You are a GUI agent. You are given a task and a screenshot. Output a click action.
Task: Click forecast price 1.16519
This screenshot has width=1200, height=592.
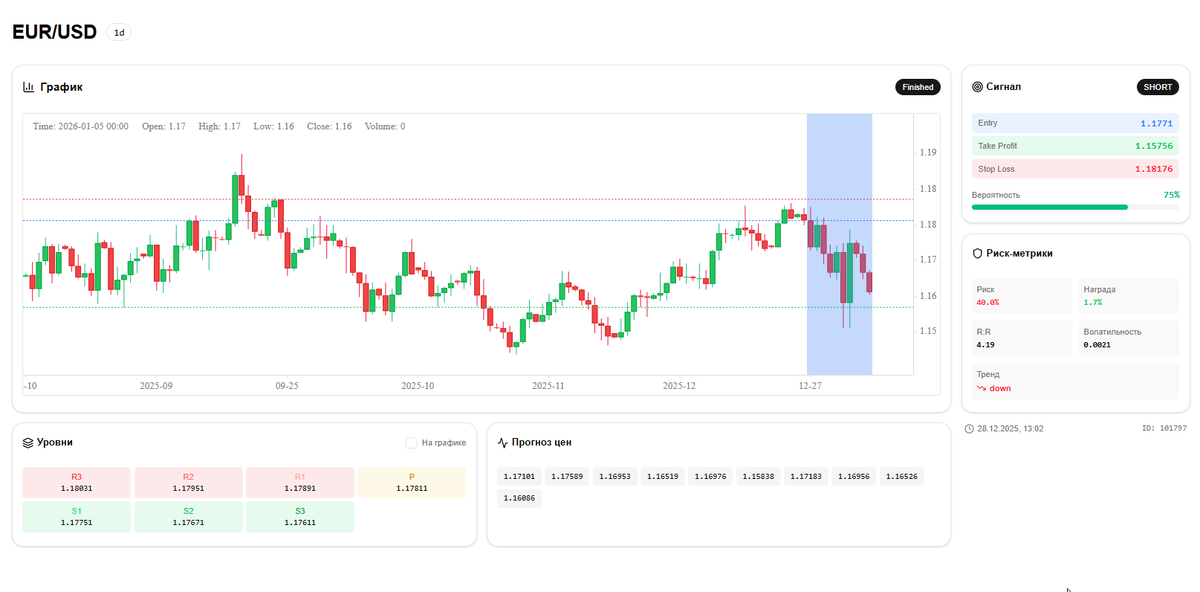663,477
